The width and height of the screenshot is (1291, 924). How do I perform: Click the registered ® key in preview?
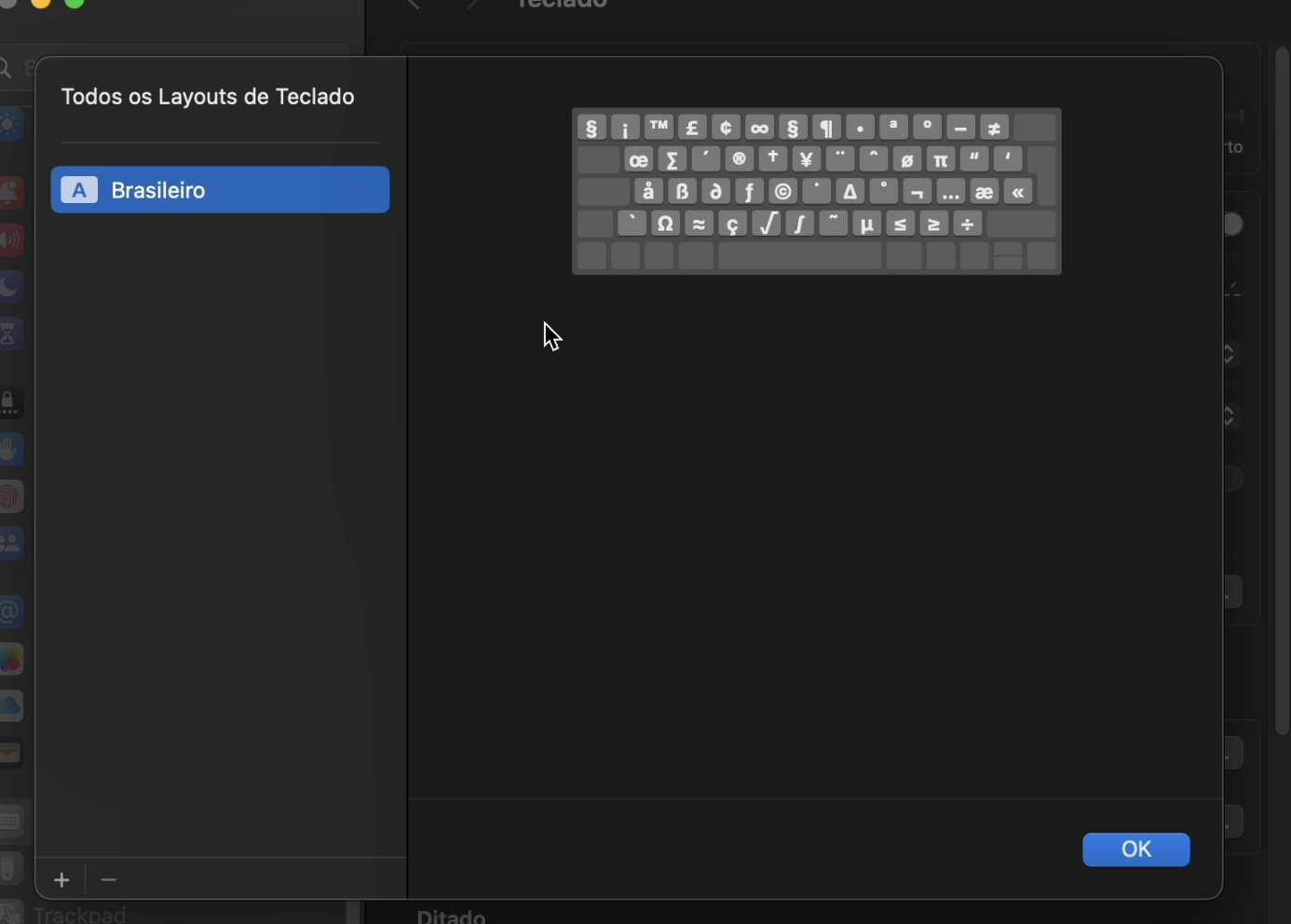tap(739, 159)
